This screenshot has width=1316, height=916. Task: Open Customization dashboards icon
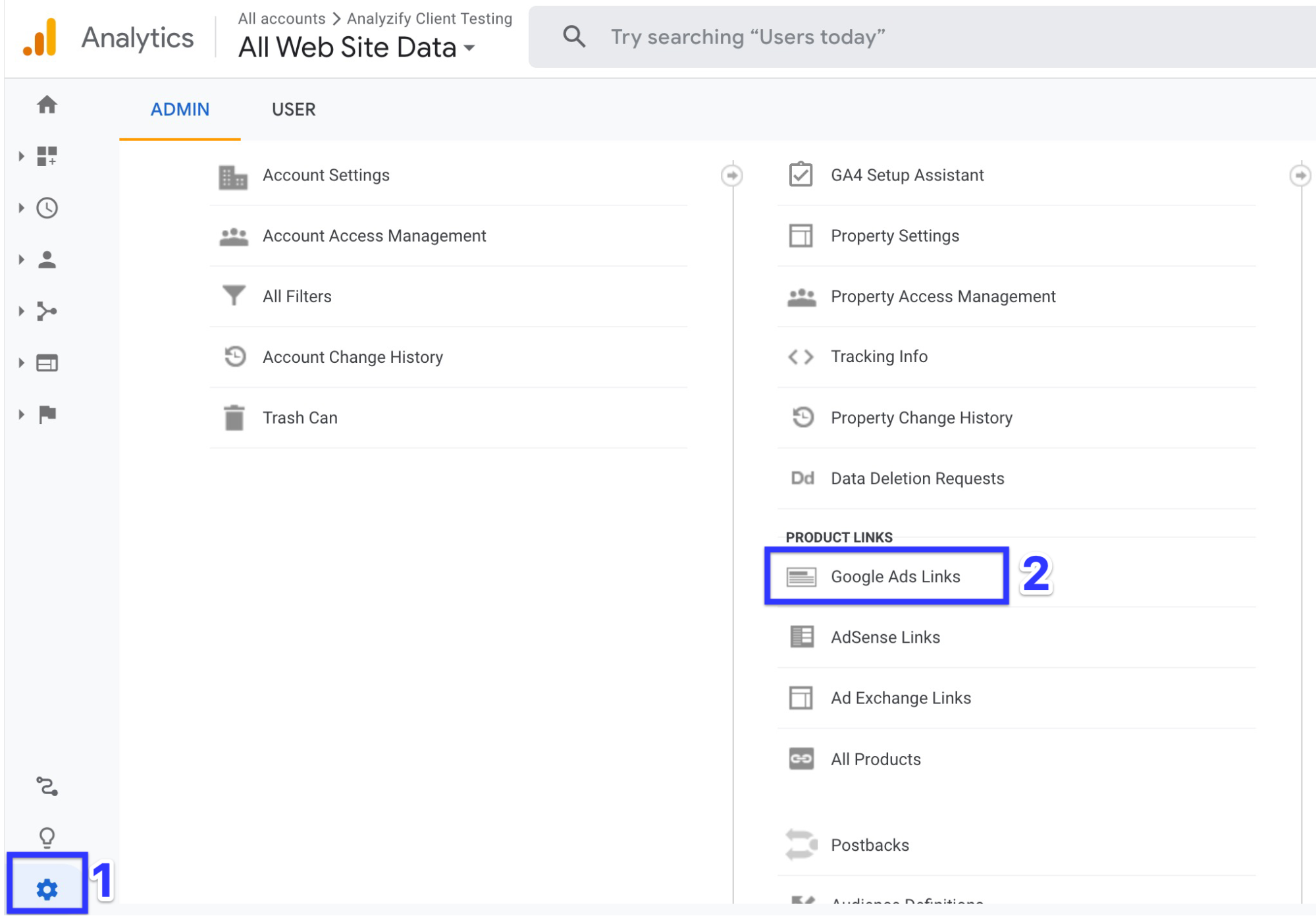47,156
